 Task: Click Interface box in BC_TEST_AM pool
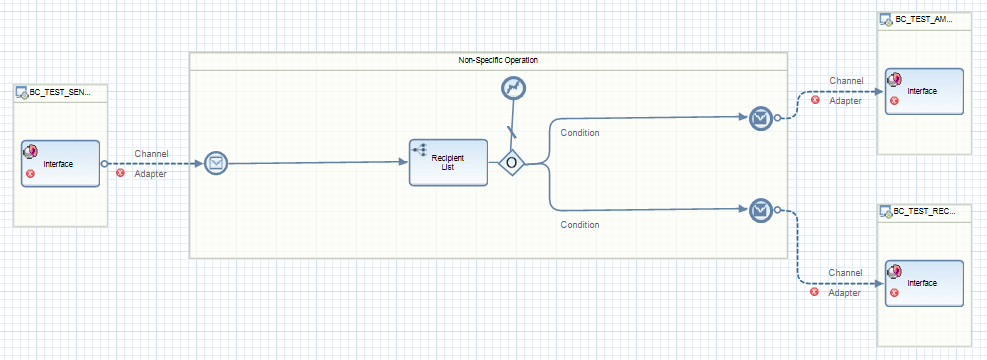pos(924,91)
